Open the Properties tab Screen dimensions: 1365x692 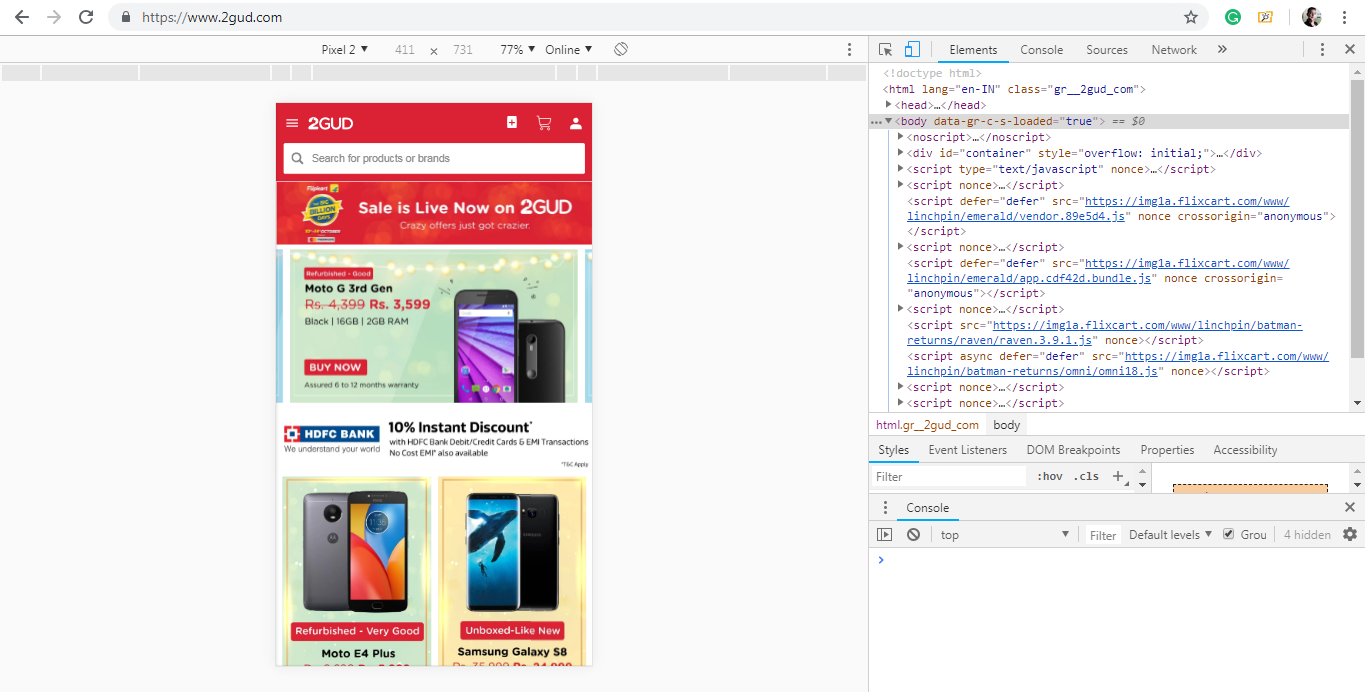click(x=1167, y=450)
